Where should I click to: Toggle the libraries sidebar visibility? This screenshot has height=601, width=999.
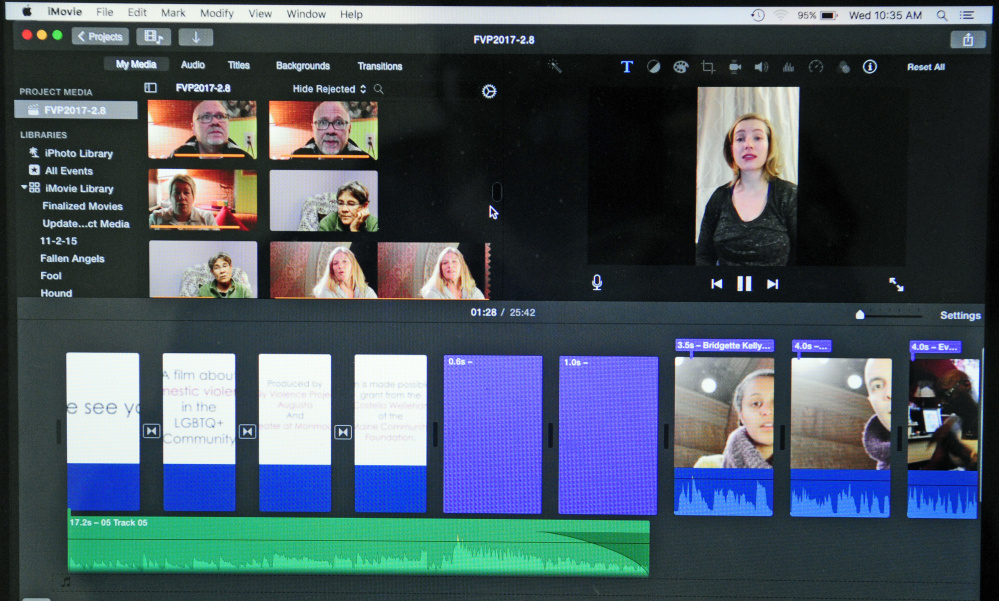click(x=150, y=88)
